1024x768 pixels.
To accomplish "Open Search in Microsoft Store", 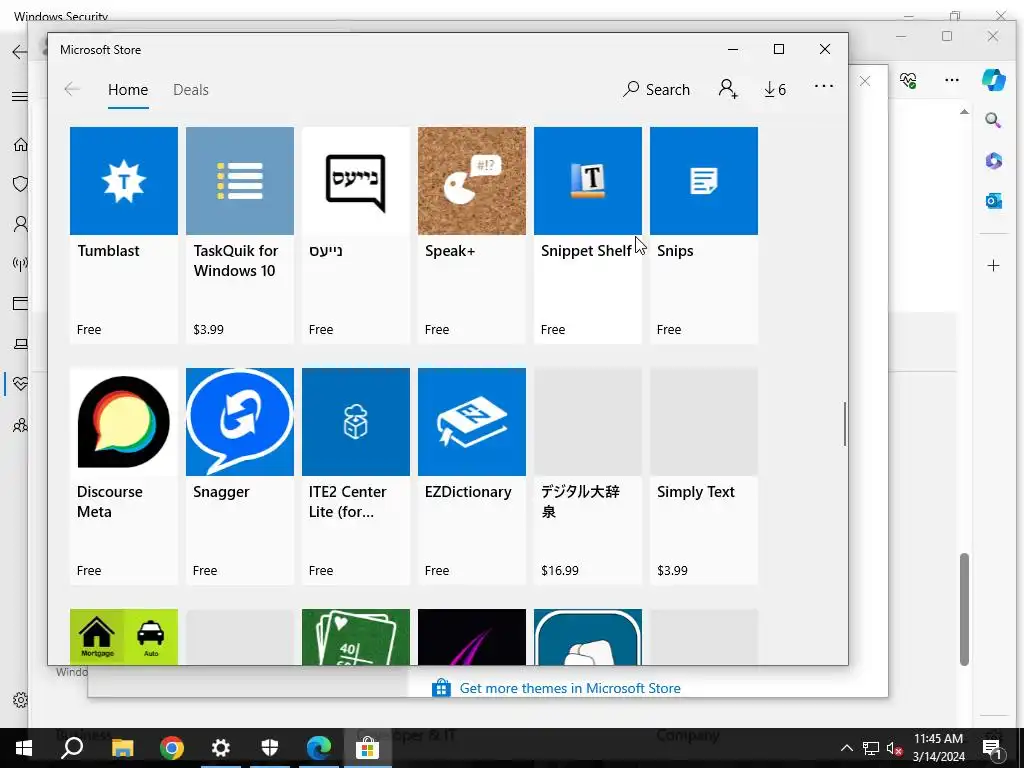I will [x=656, y=89].
